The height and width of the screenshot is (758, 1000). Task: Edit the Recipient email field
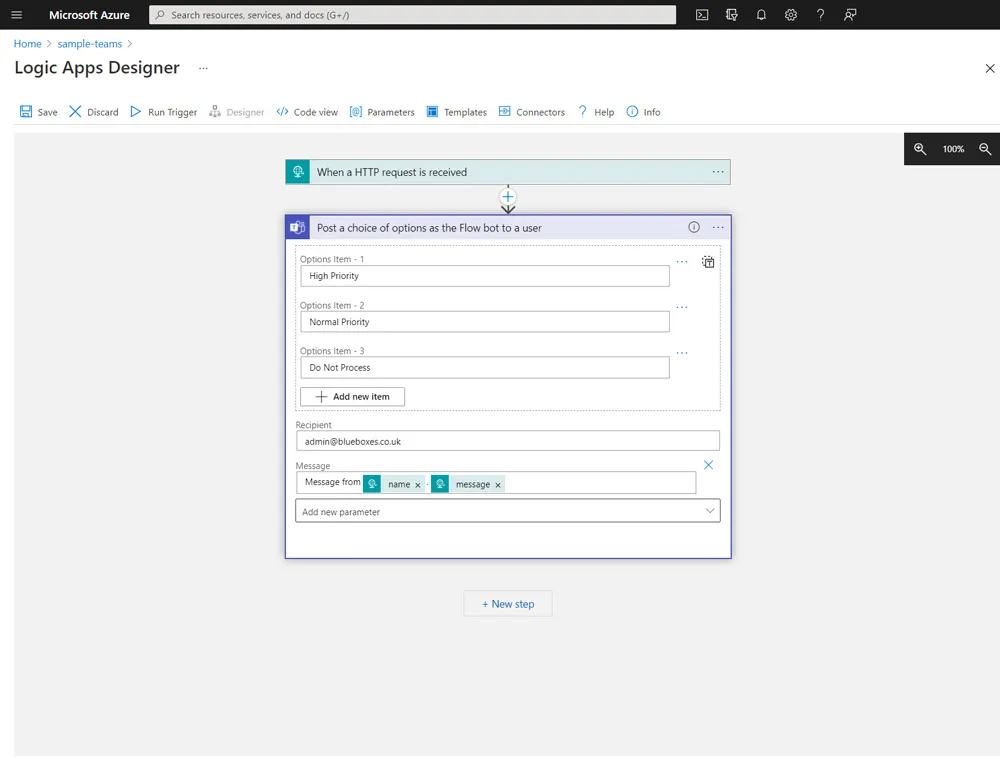tap(508, 441)
